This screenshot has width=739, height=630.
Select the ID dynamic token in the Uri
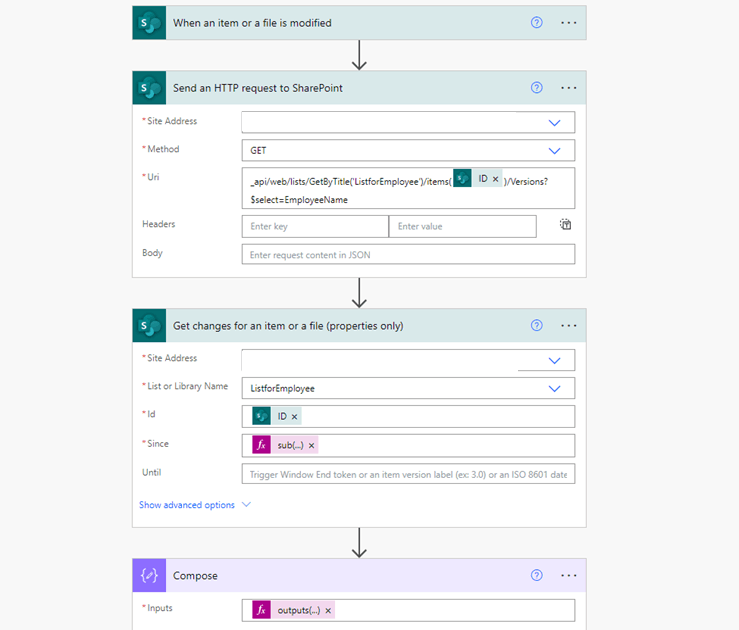coord(477,179)
